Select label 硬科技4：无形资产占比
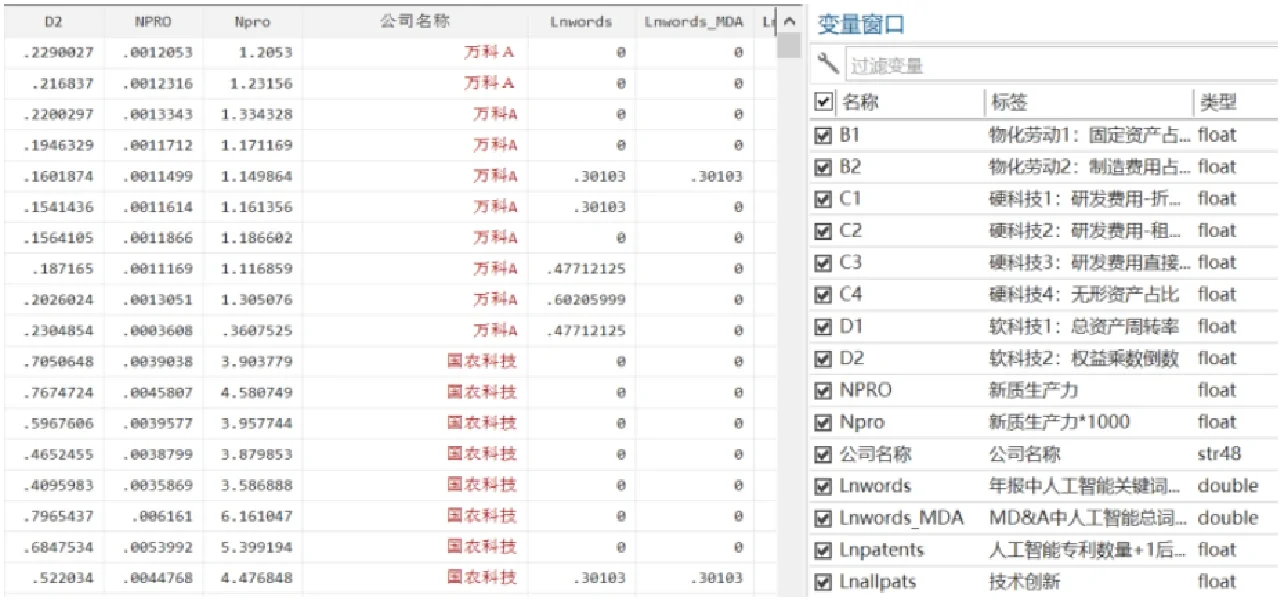The height and width of the screenshot is (600, 1288). [1083, 295]
